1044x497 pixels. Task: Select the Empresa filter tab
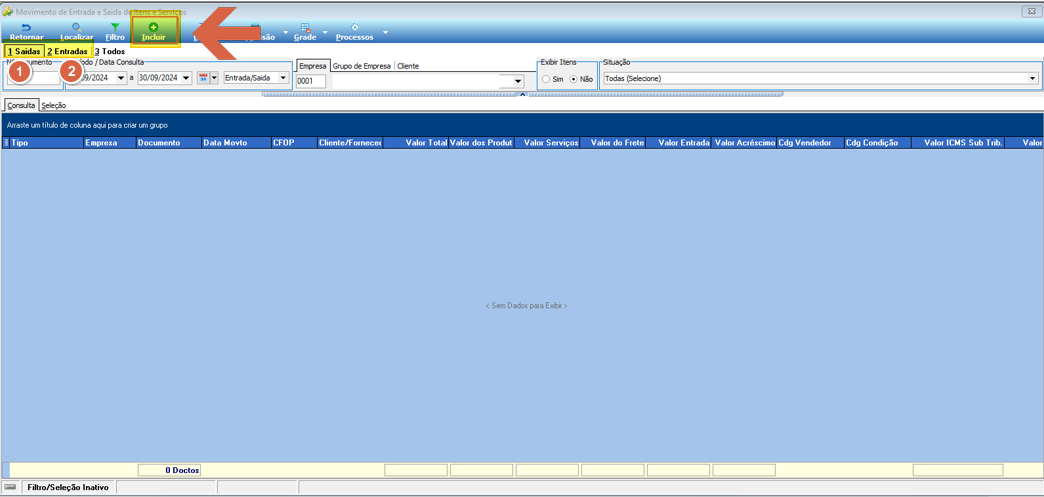tap(312, 66)
